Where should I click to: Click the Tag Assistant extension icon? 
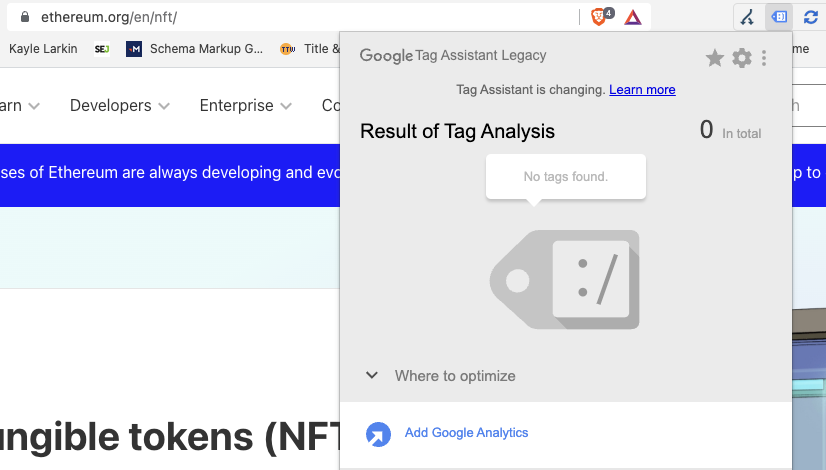point(779,17)
